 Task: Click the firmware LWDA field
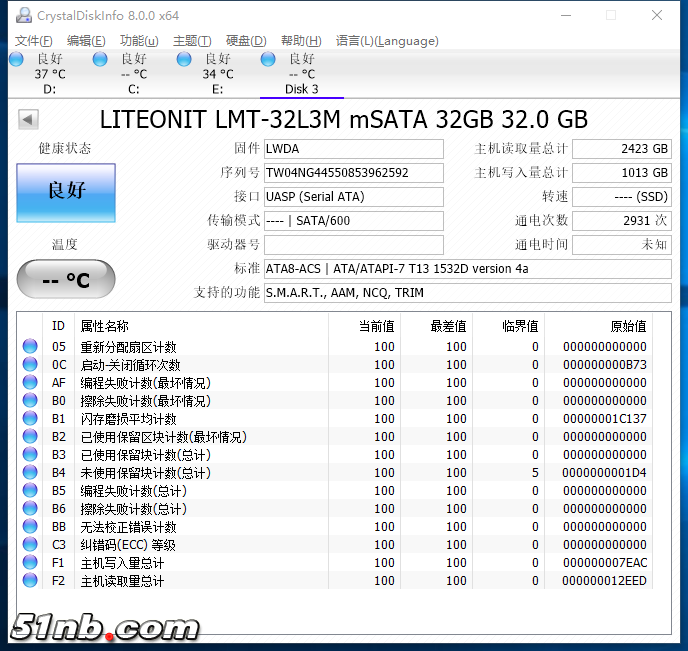pyautogui.click(x=353, y=149)
